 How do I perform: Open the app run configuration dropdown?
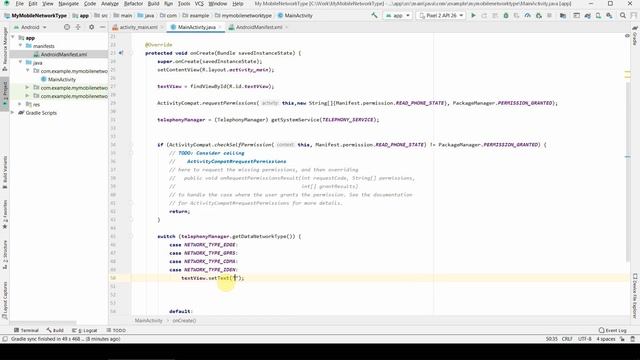click(x=398, y=16)
